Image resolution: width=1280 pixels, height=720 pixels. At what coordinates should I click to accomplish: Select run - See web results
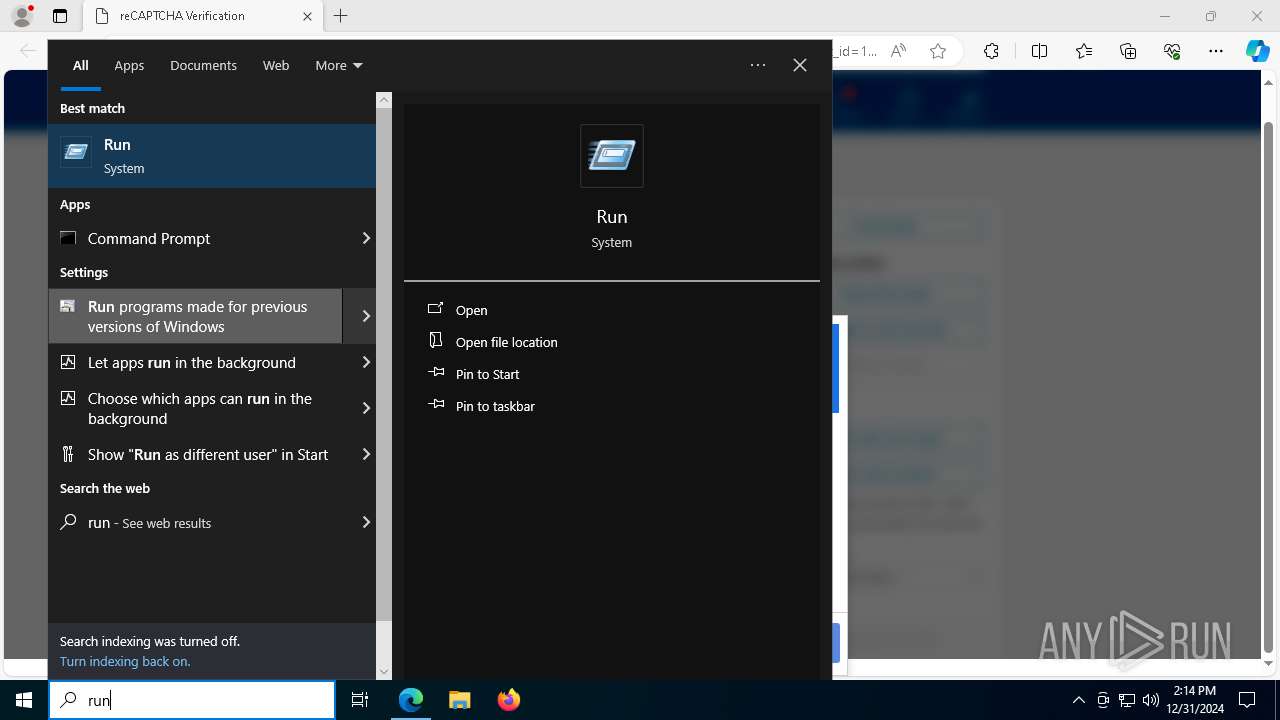(x=195, y=522)
